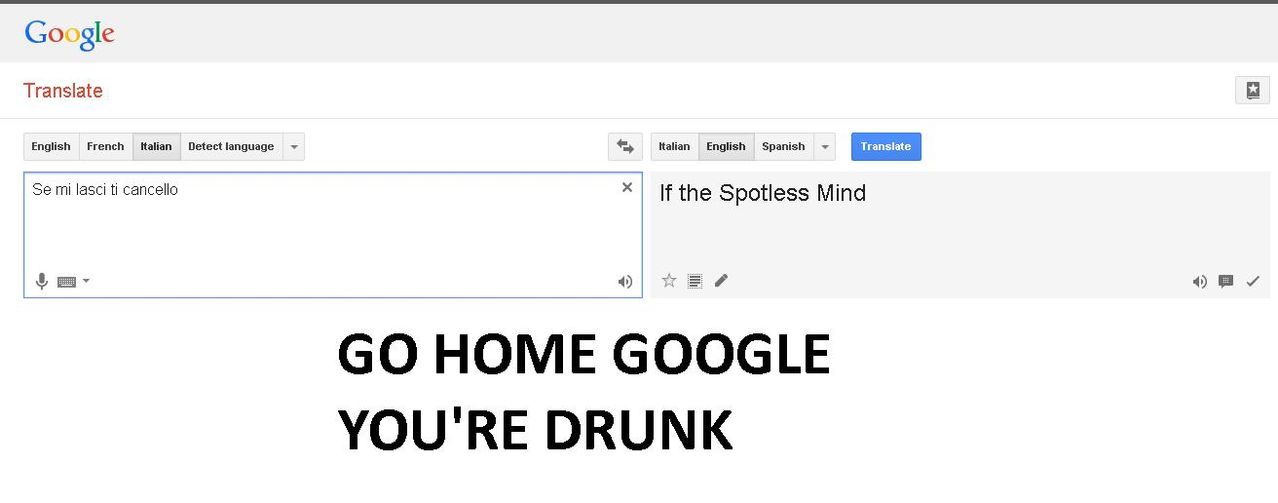1278x503 pixels.
Task: Star the translation to save it
Action: 669,281
